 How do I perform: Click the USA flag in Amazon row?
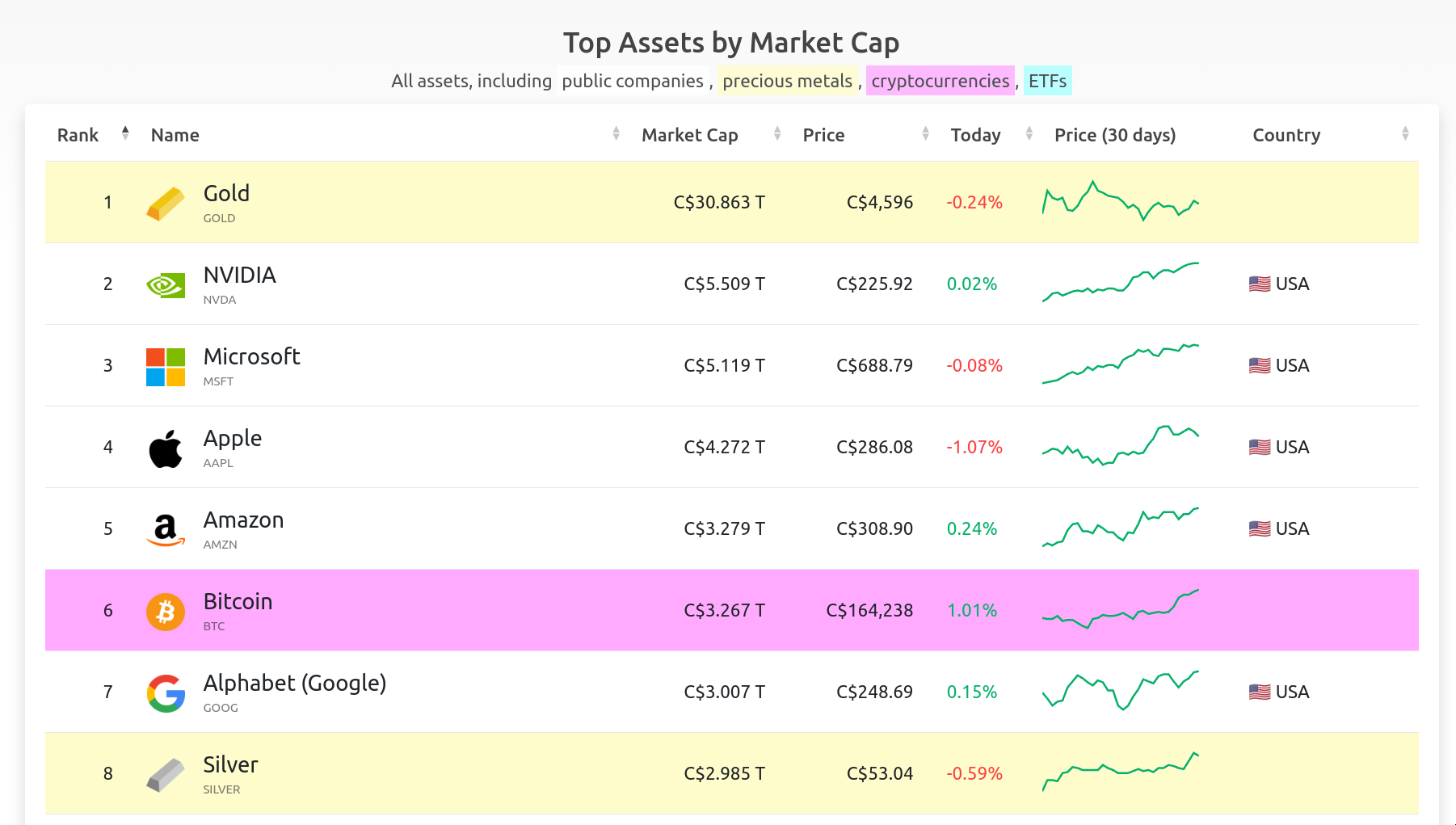[x=1259, y=529]
